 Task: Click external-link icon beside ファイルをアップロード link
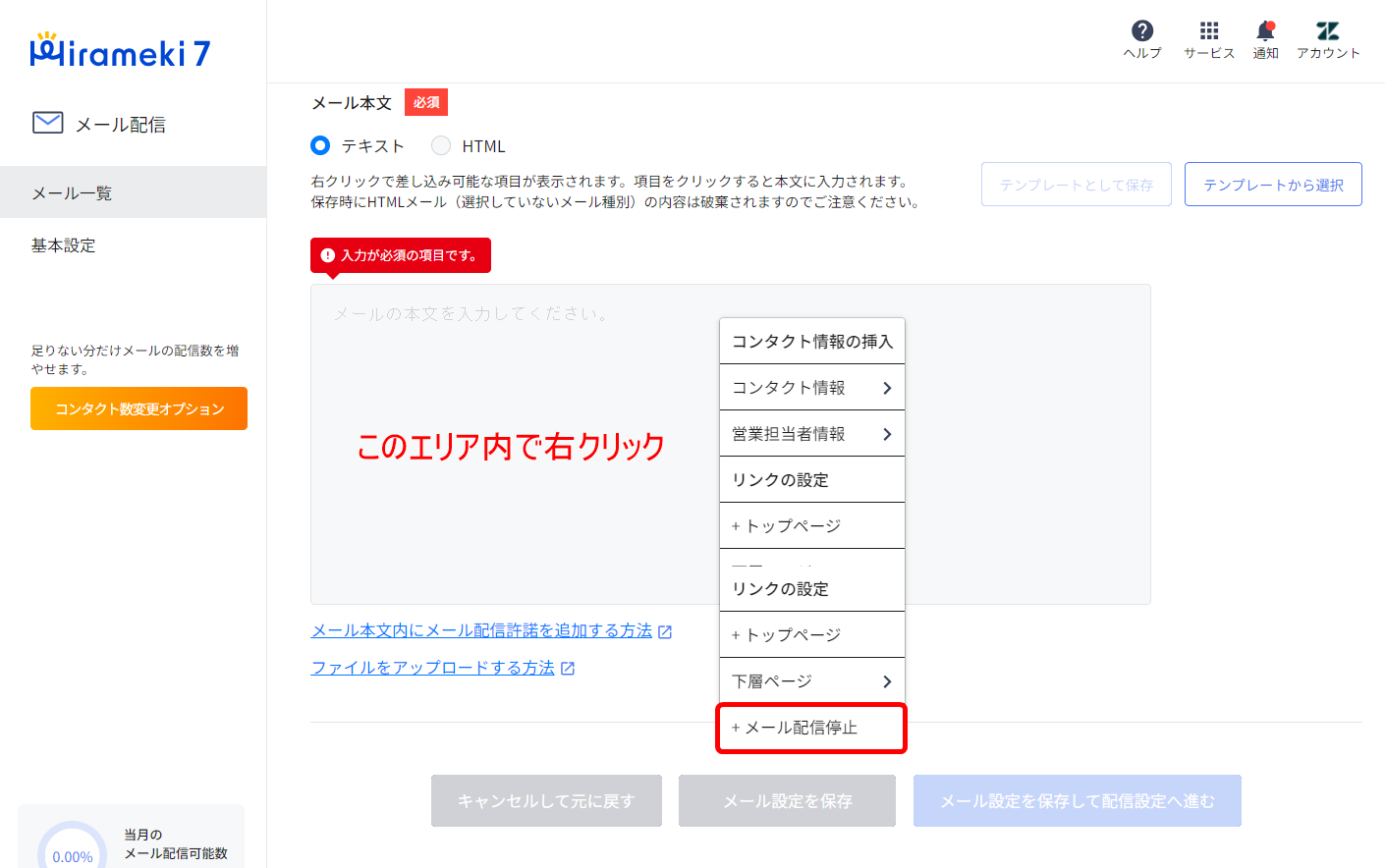[568, 669]
